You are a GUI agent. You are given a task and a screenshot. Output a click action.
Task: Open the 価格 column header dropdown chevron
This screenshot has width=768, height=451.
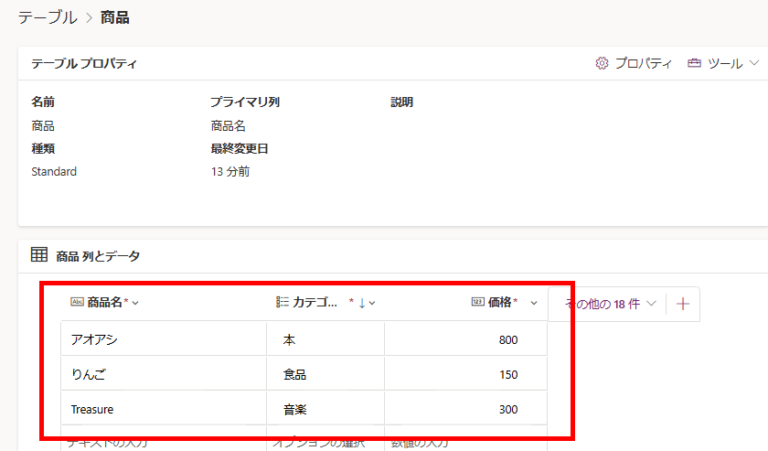(534, 303)
